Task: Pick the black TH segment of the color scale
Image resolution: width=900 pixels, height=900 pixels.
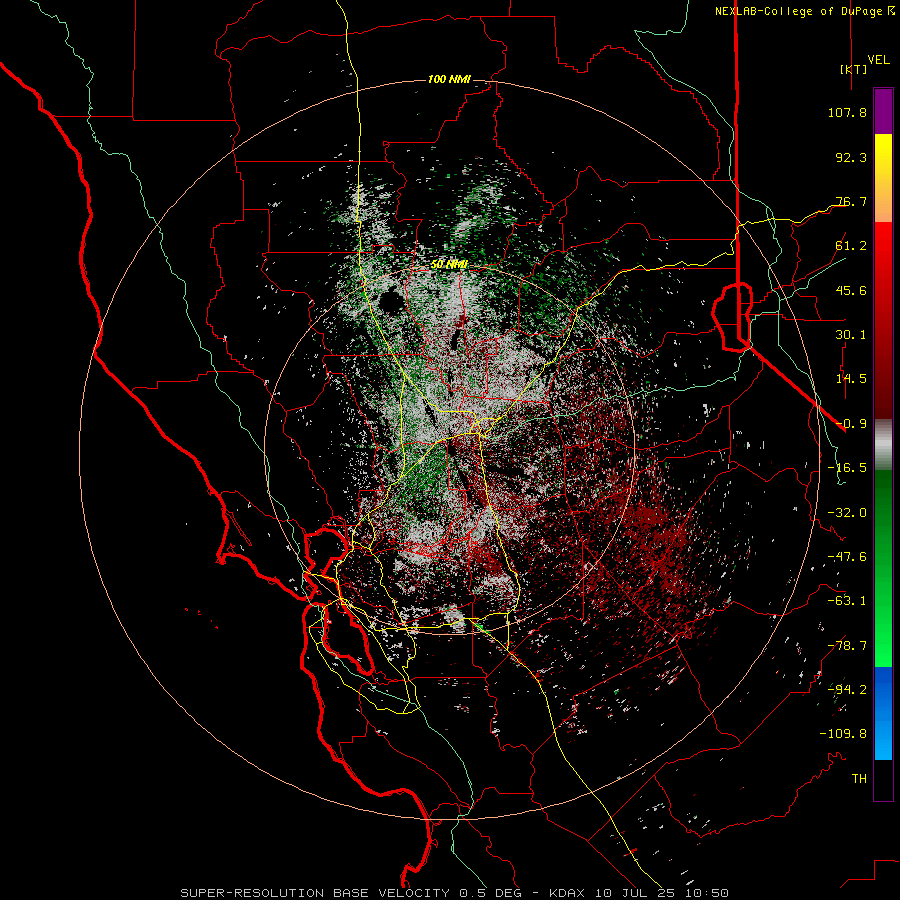Action: coord(883,779)
